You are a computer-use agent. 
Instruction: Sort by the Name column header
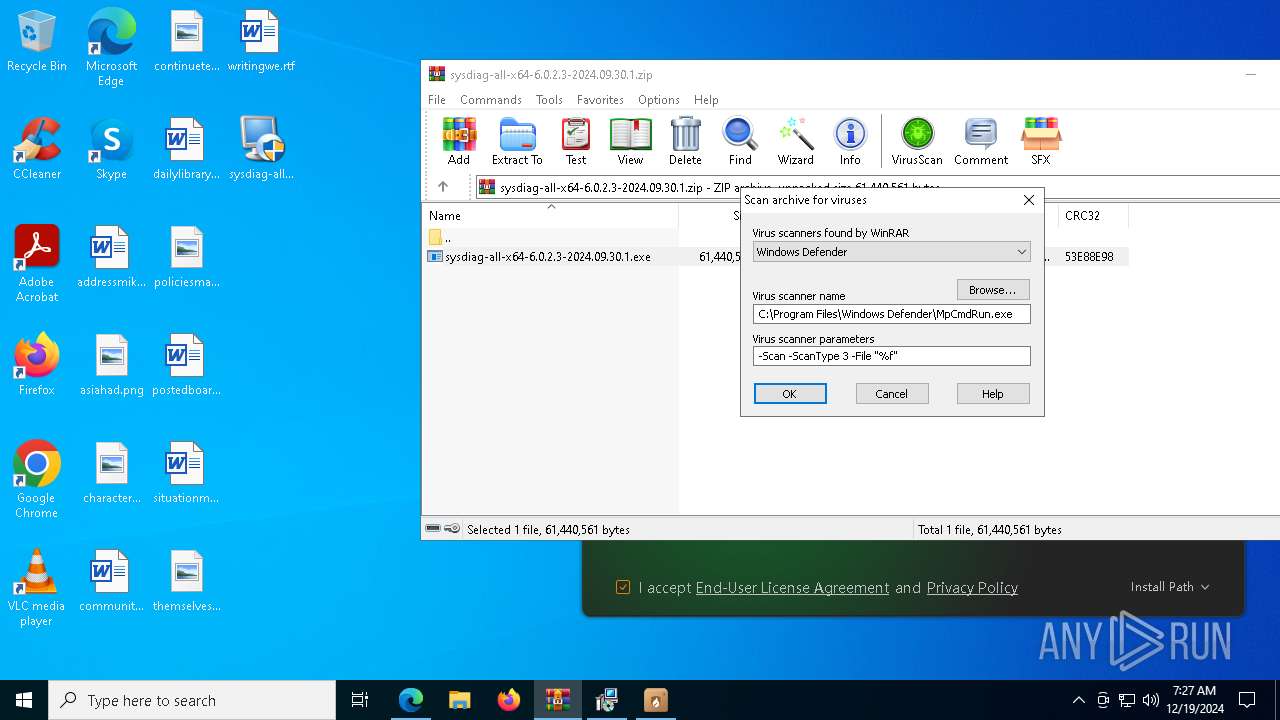coord(550,215)
